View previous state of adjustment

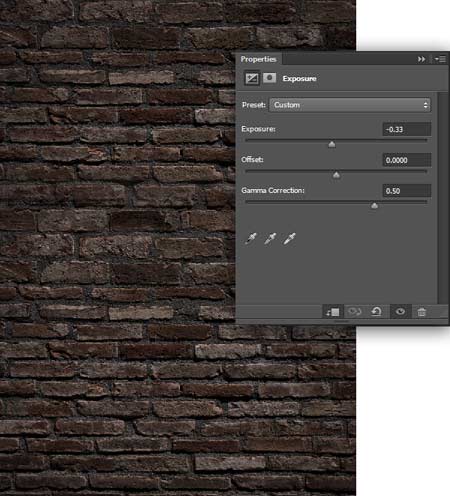point(354,312)
